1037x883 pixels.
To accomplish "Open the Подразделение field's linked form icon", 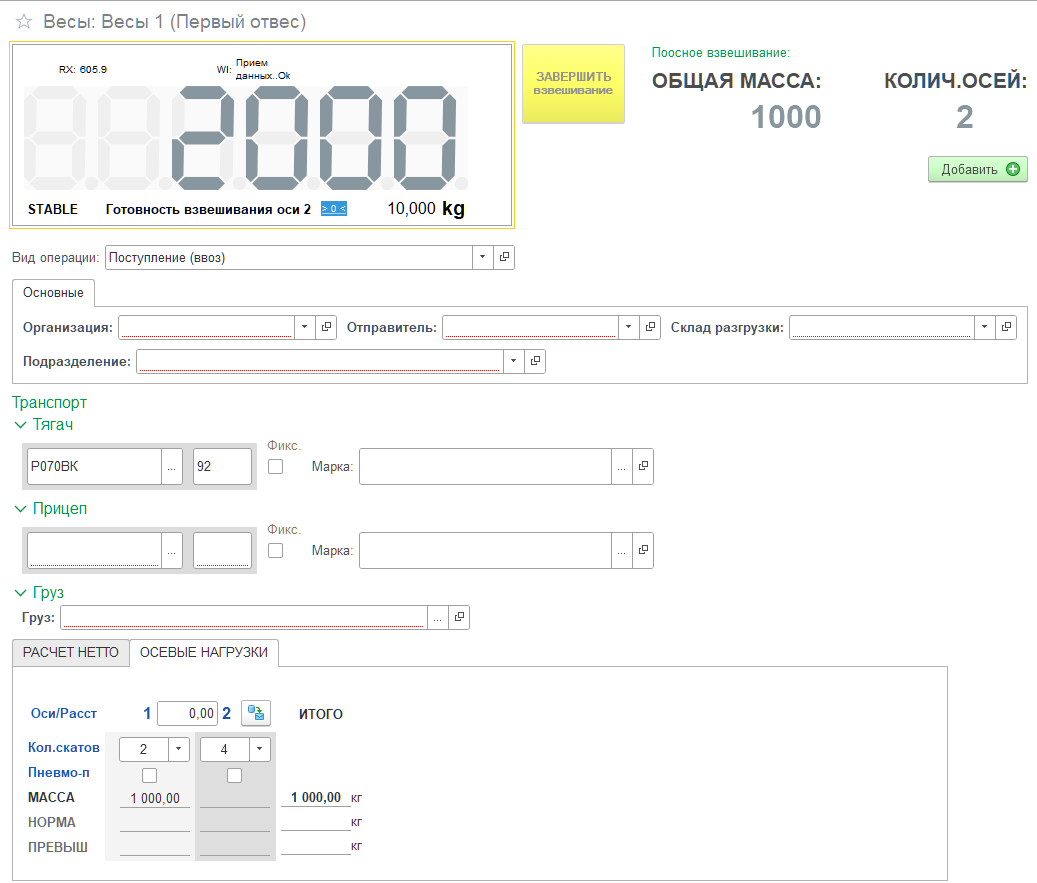I will 535,361.
